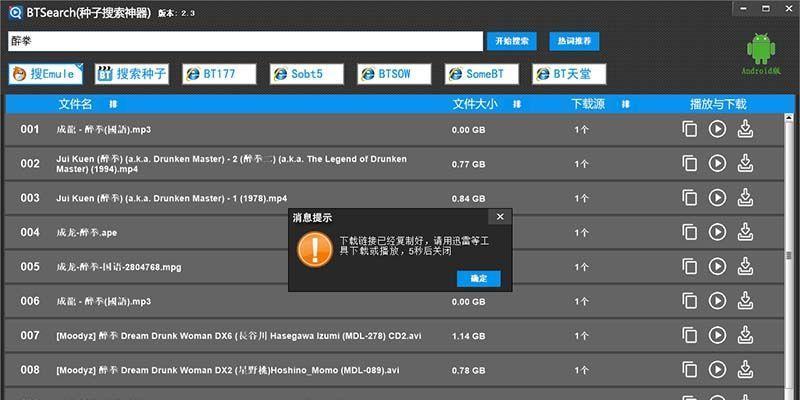This screenshot has height=400, width=800.
Task: Copy link for row 004 ape file
Action: [x=690, y=232]
